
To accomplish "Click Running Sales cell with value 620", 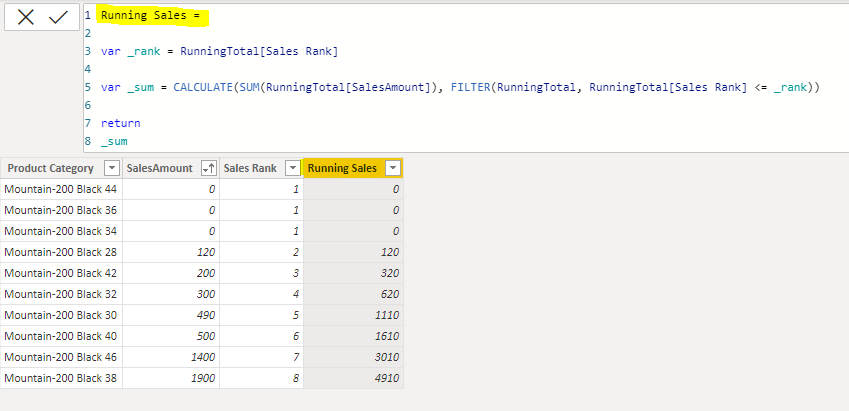I will 354,294.
